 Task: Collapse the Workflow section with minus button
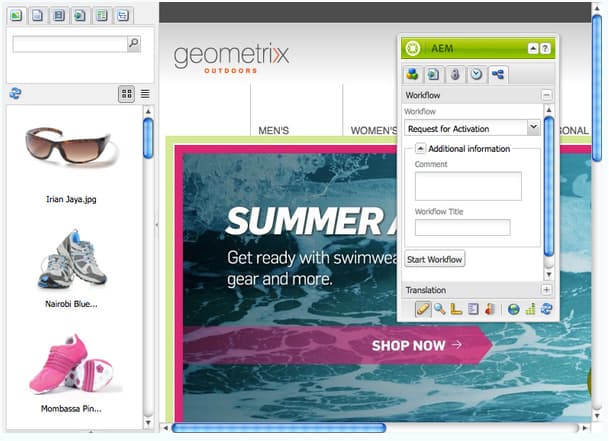(546, 95)
